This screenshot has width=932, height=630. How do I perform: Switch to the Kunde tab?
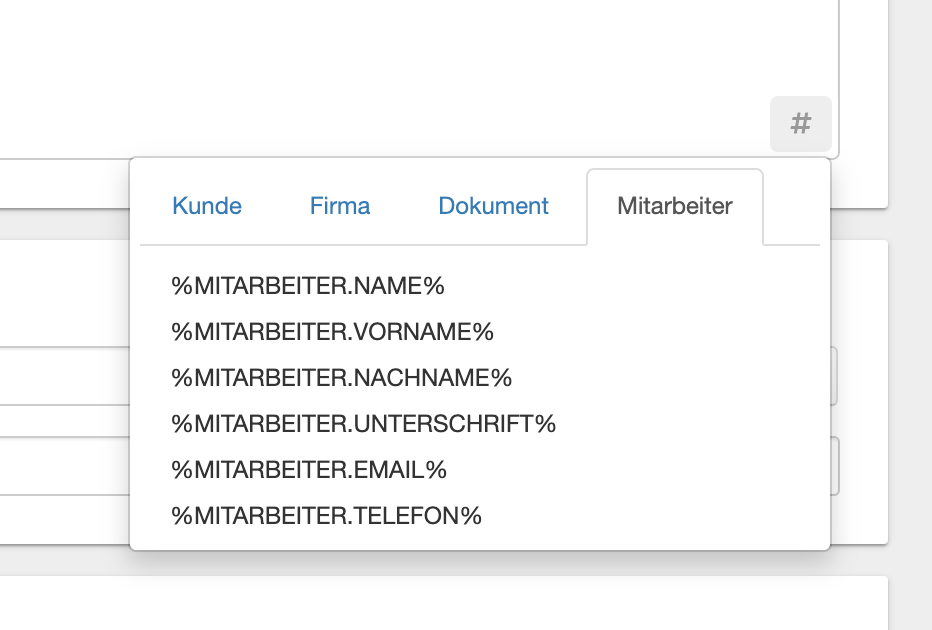207,206
